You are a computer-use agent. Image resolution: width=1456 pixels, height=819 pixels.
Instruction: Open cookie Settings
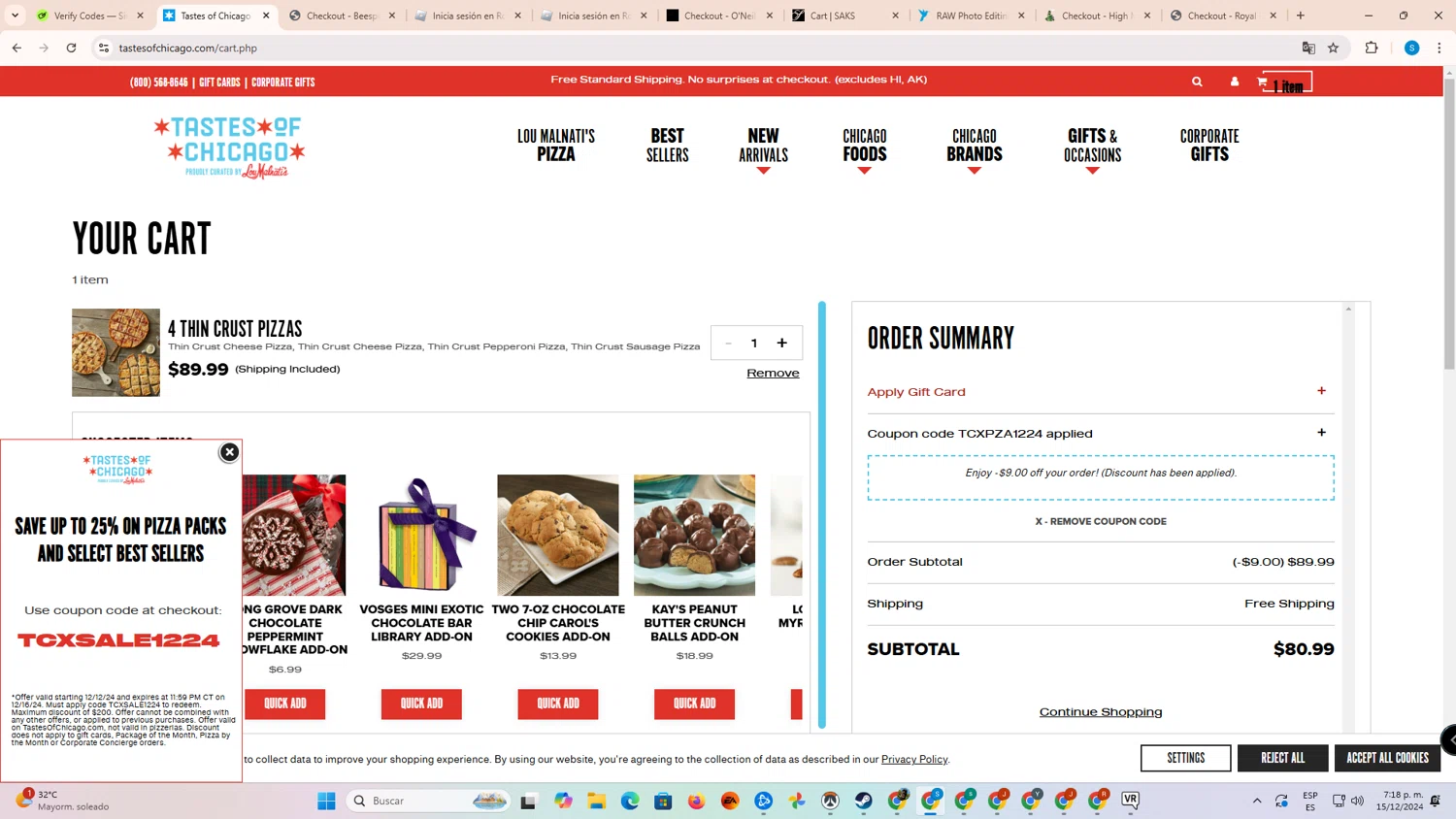click(x=1186, y=758)
